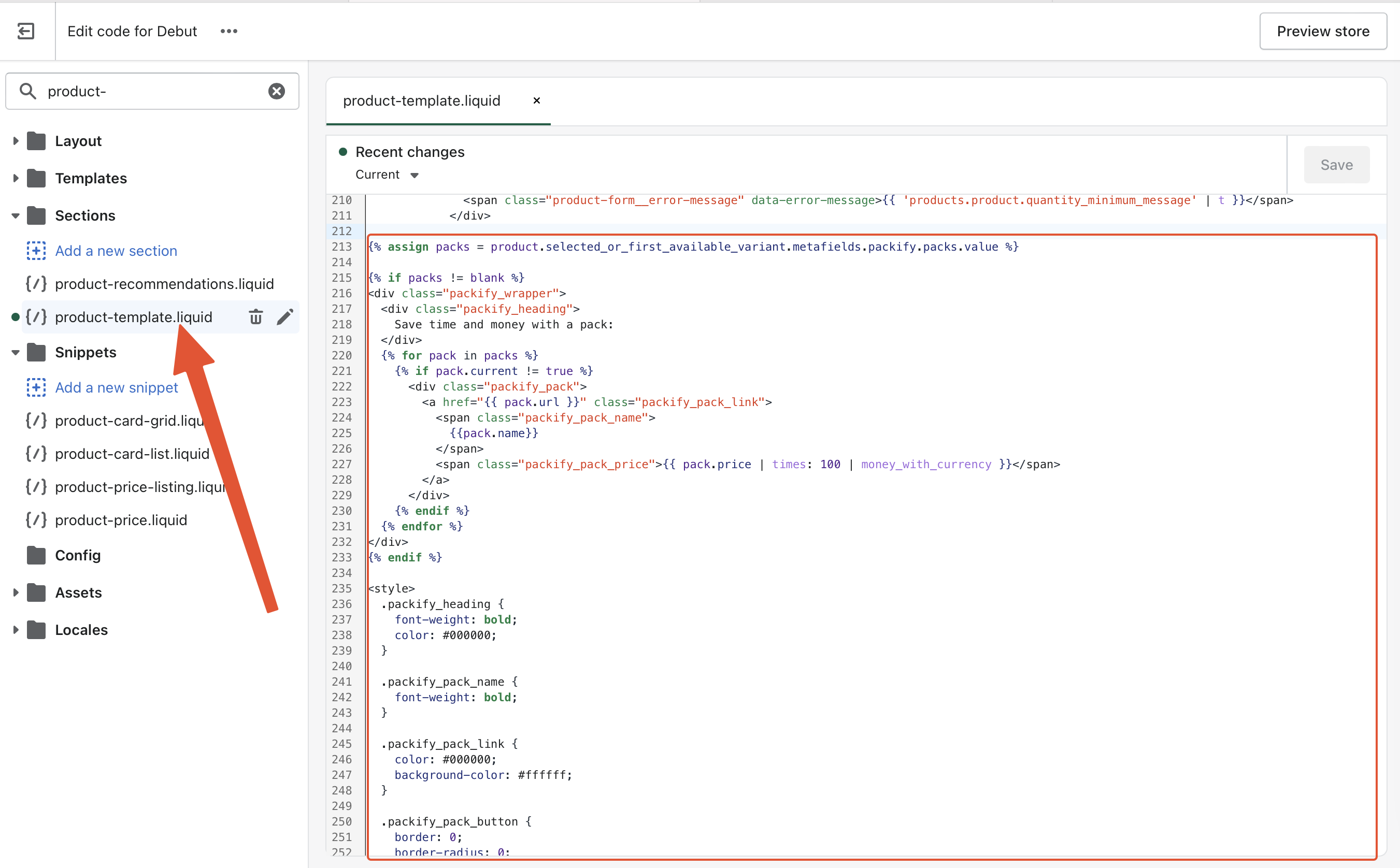Open product-recommendations.liquid file
1400x868 pixels.
[x=164, y=284]
